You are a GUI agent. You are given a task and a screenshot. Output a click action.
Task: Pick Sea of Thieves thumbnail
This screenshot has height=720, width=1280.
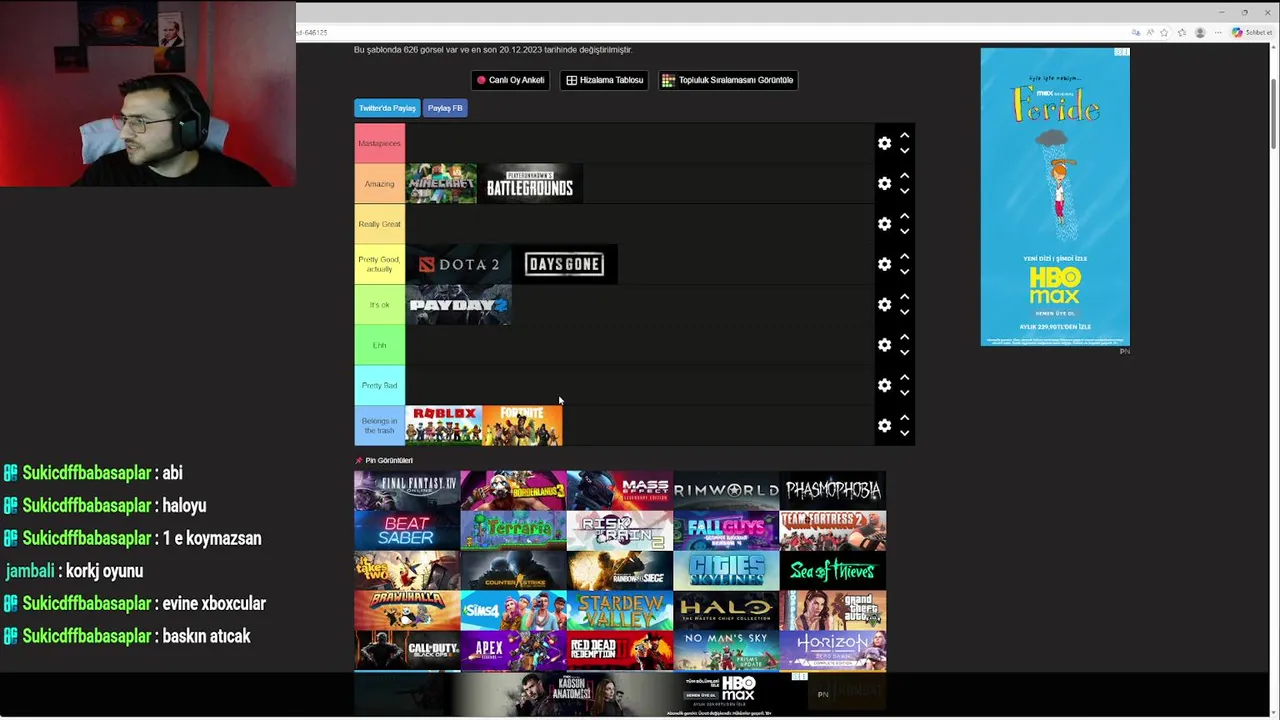click(x=833, y=571)
